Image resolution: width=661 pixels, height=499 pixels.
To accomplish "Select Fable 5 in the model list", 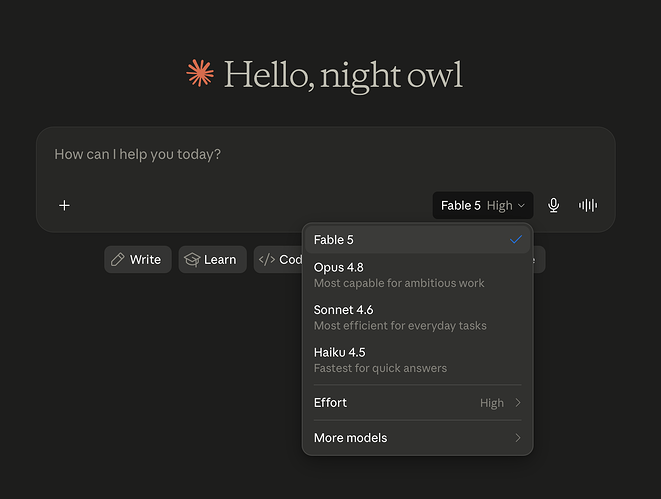I will tap(417, 239).
